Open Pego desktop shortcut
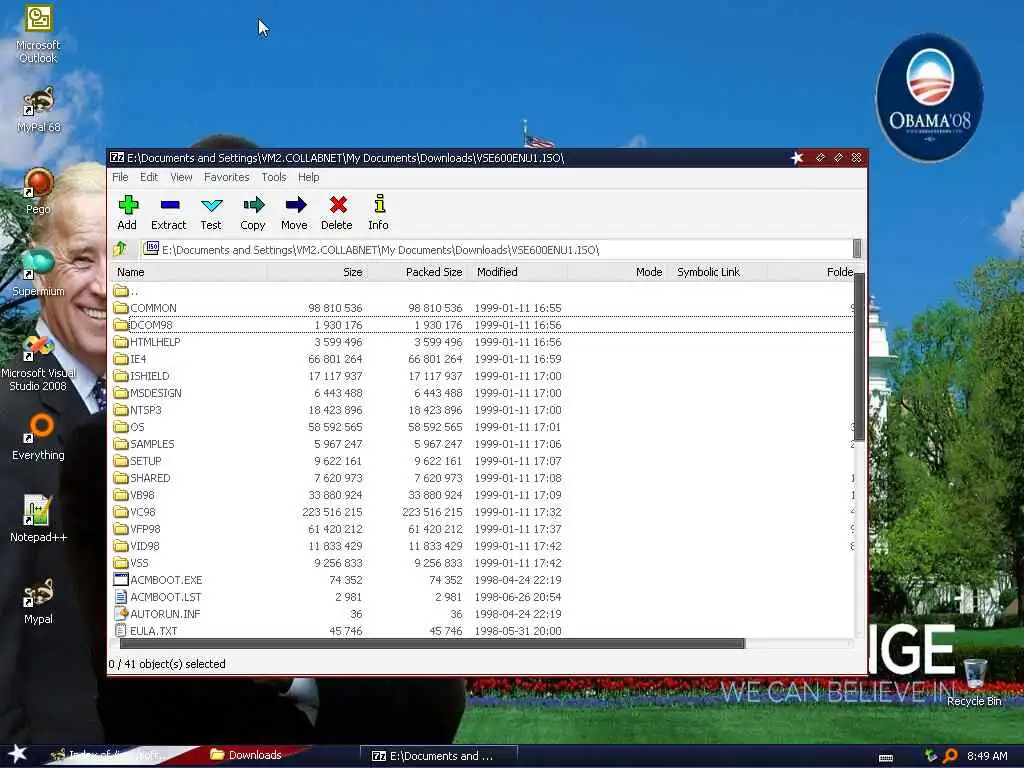Screen dimensions: 1024x768 click(x=38, y=191)
